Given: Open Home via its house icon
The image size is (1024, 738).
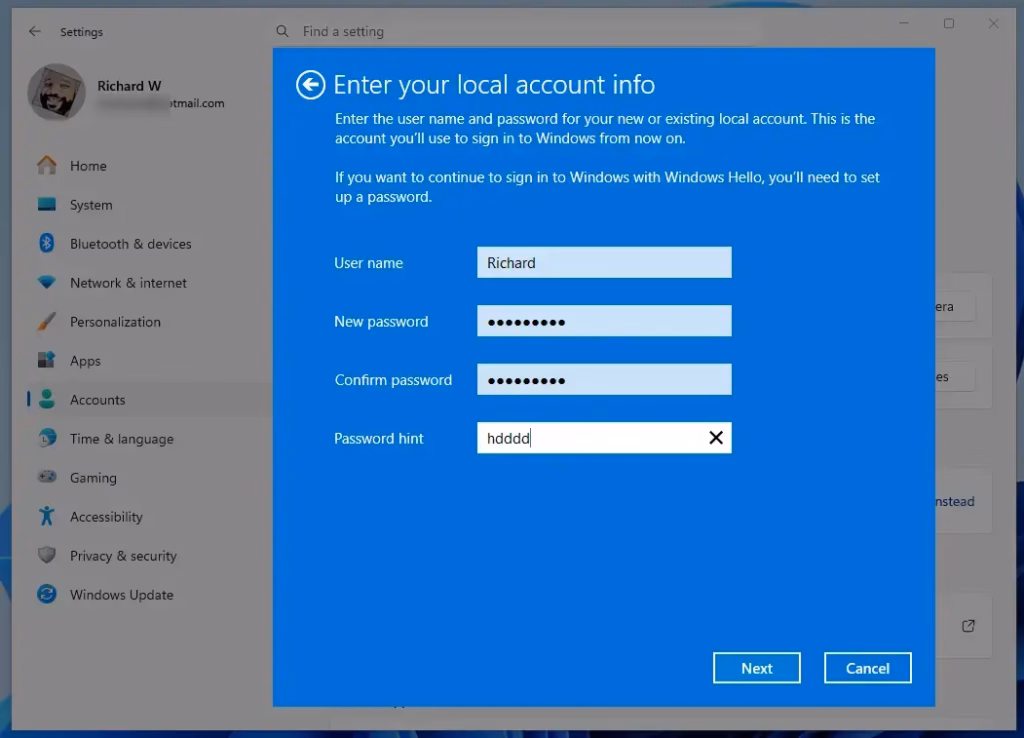Looking at the screenshot, I should (x=46, y=166).
